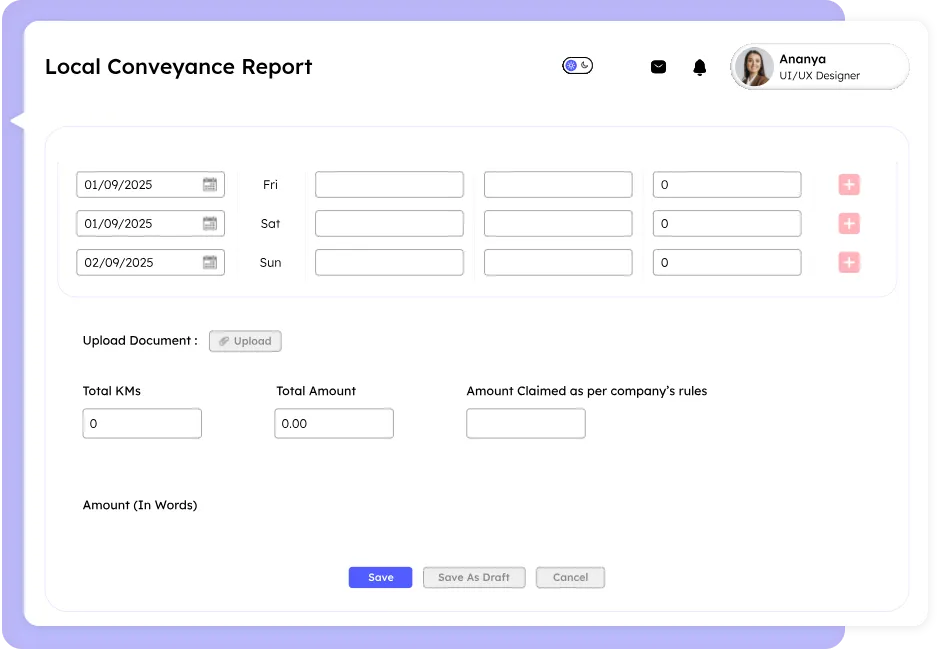Viewport: 937px width, 649px height.
Task: Click the plus icon in Sun row
Action: tap(849, 263)
